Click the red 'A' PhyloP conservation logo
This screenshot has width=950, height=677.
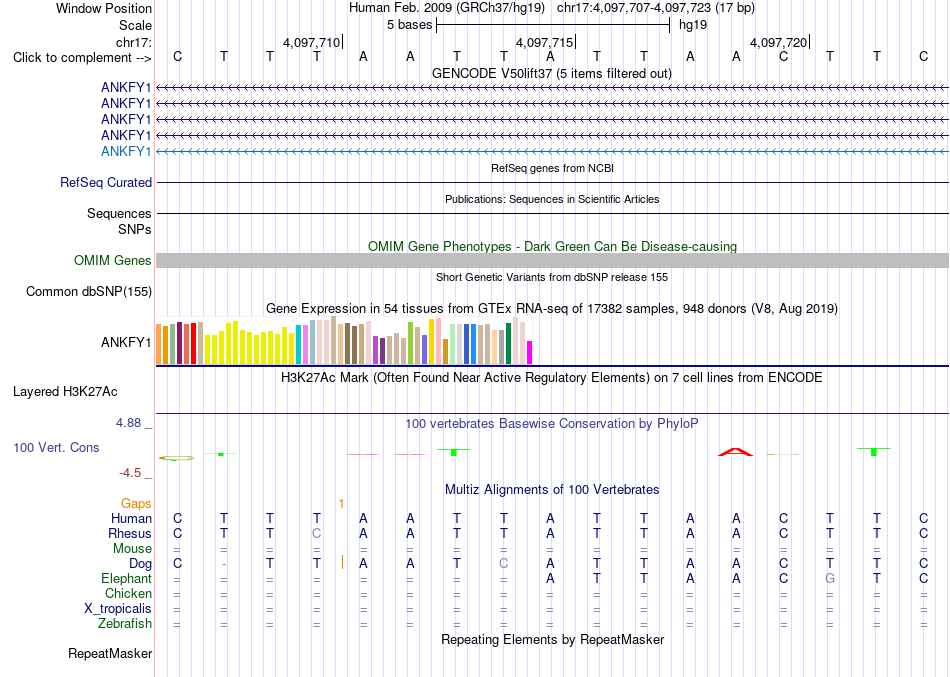coord(736,452)
